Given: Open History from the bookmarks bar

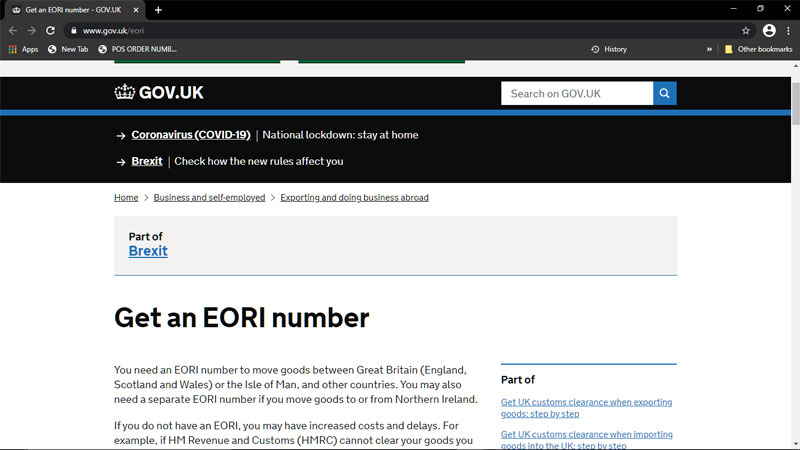Looking at the screenshot, I should pyautogui.click(x=609, y=49).
